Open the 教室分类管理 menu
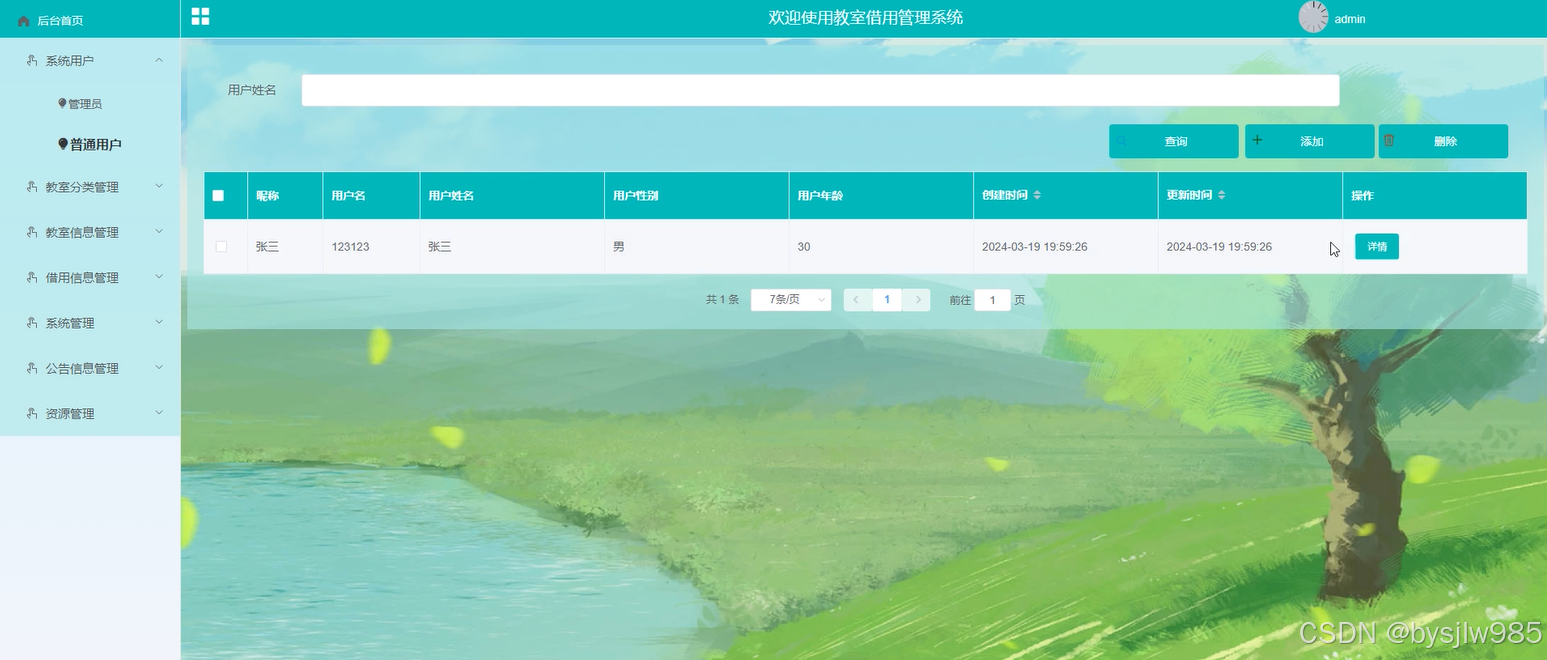Image resolution: width=1547 pixels, height=660 pixels. (90, 187)
